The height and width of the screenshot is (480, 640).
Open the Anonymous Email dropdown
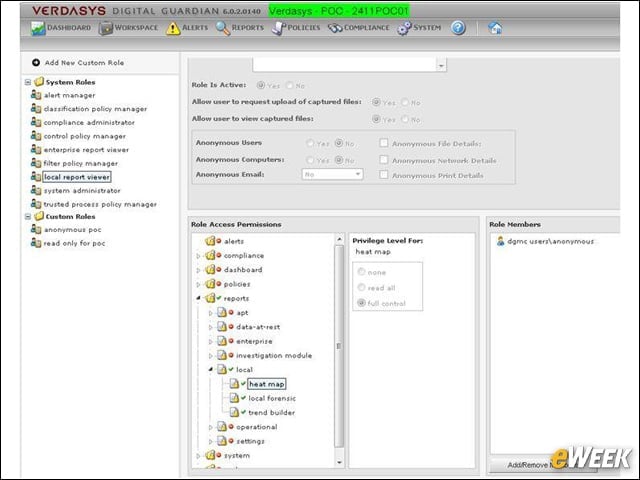coord(332,174)
